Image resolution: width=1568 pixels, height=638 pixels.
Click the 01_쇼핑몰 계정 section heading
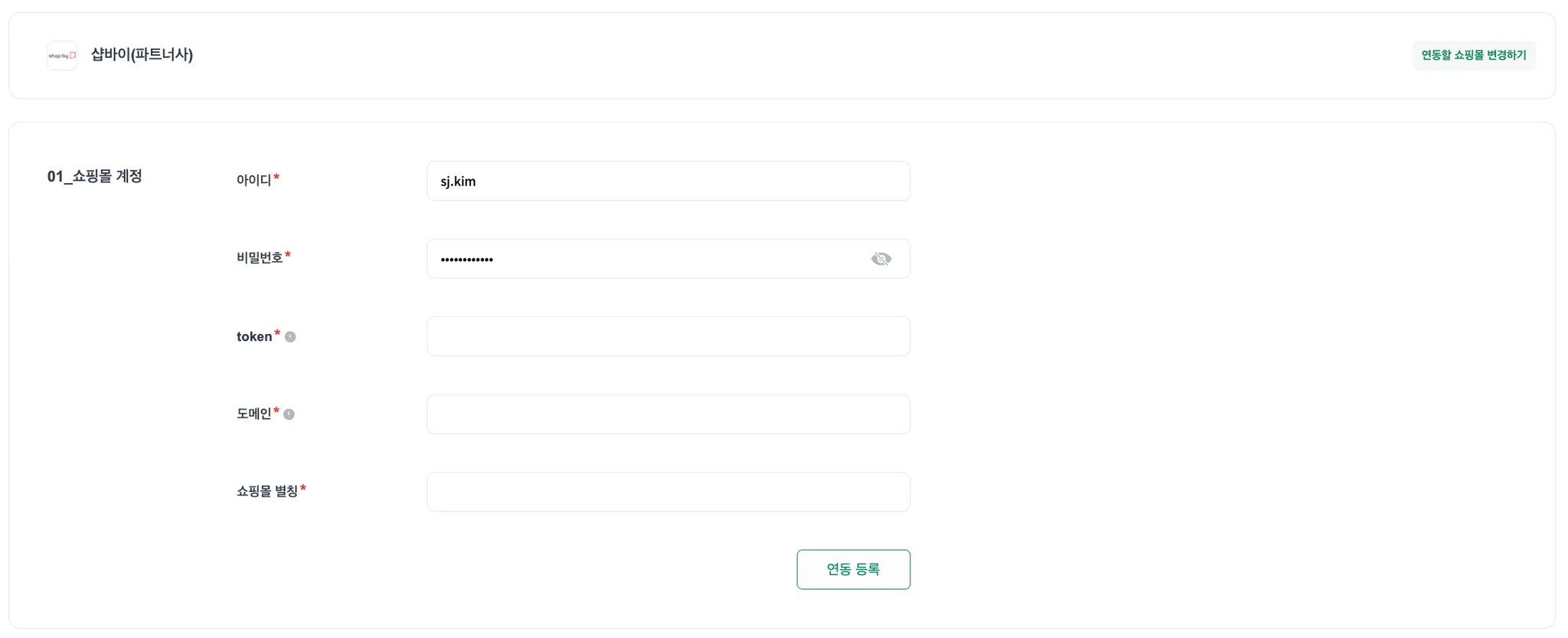[95, 176]
